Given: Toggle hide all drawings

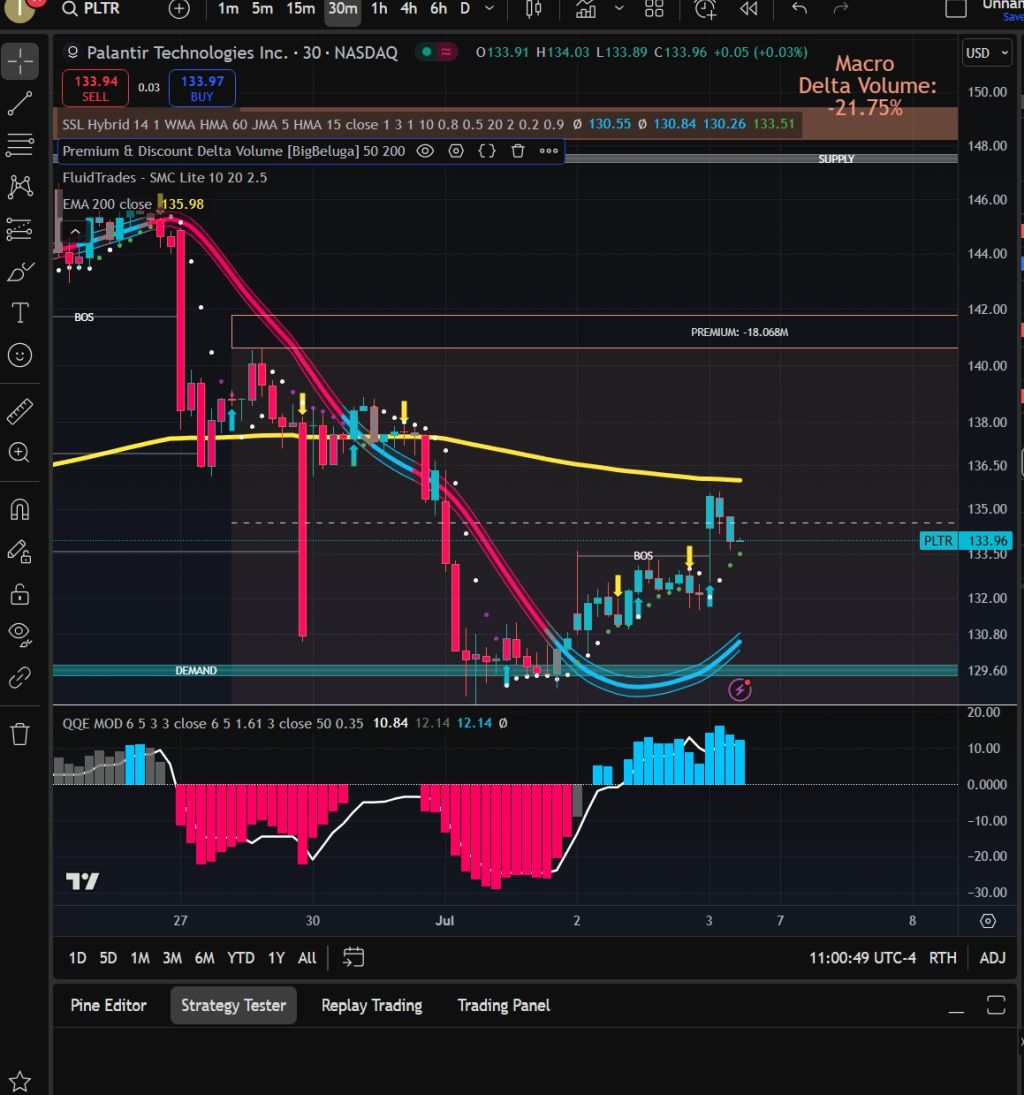Looking at the screenshot, I should tap(20, 635).
